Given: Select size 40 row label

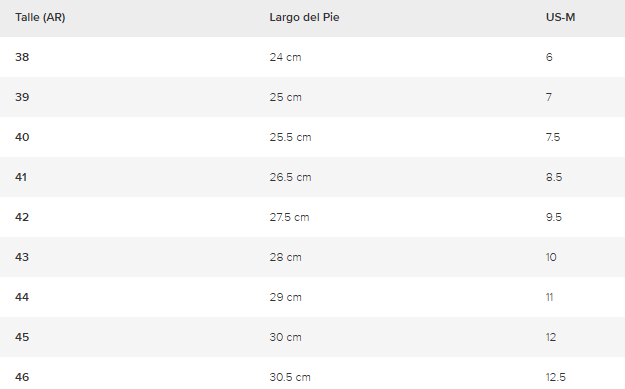Looking at the screenshot, I should (22, 137).
